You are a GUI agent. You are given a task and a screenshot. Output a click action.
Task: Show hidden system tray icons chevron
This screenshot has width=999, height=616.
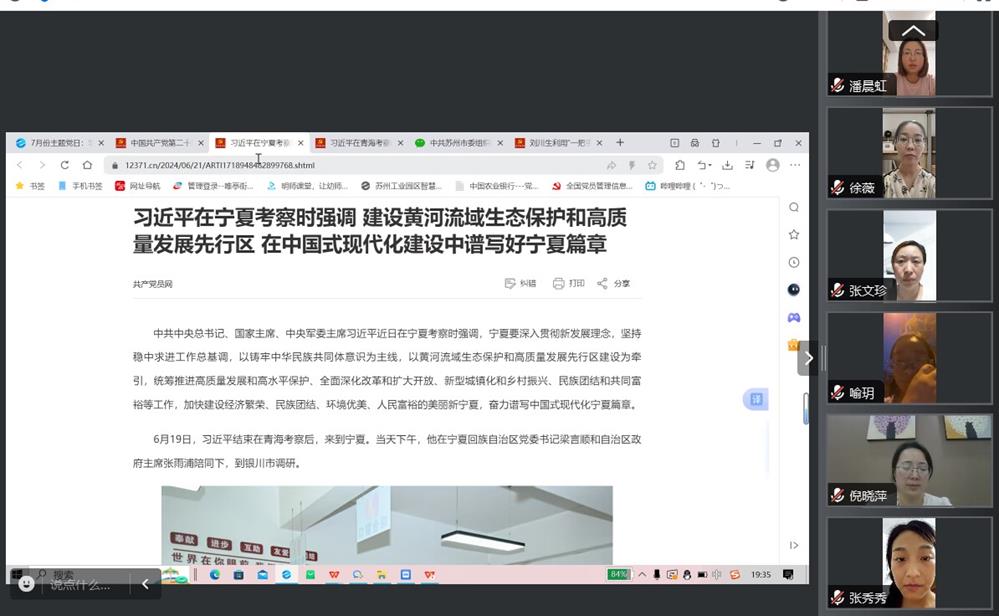click(x=642, y=575)
